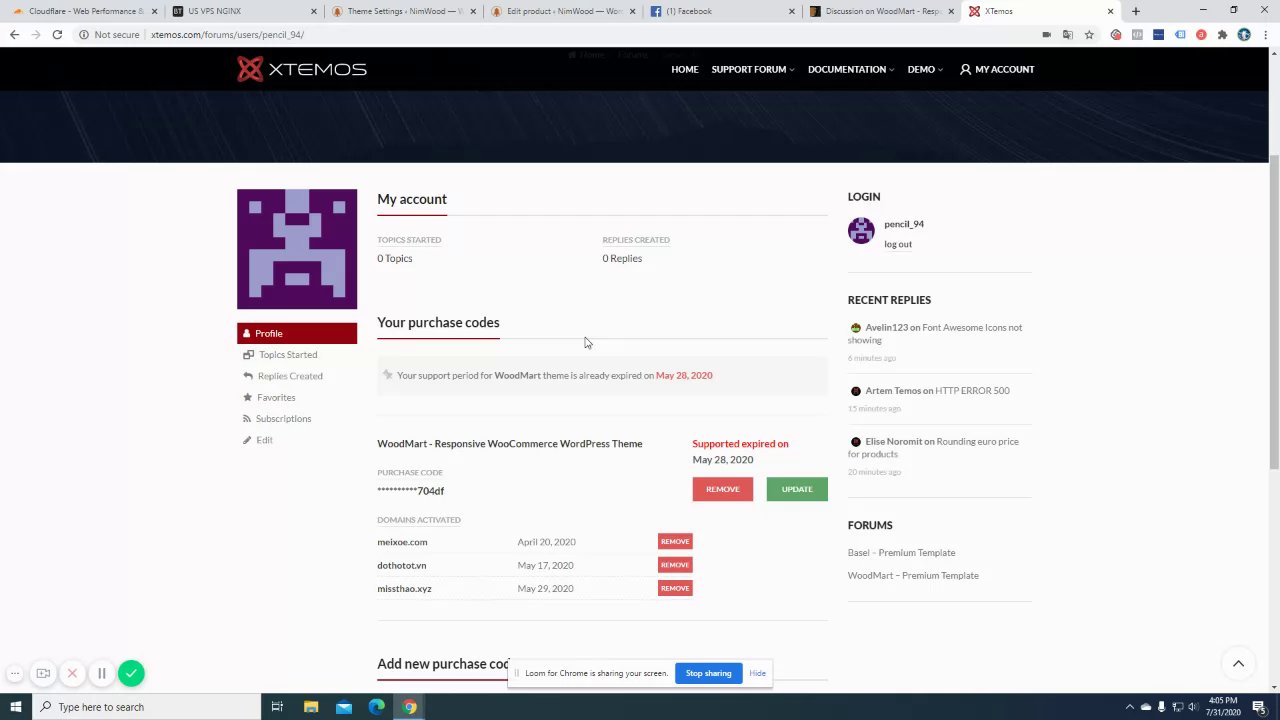Screen dimensions: 1280x720
Task: Open the Mail app on the taskbar
Action: [344, 707]
